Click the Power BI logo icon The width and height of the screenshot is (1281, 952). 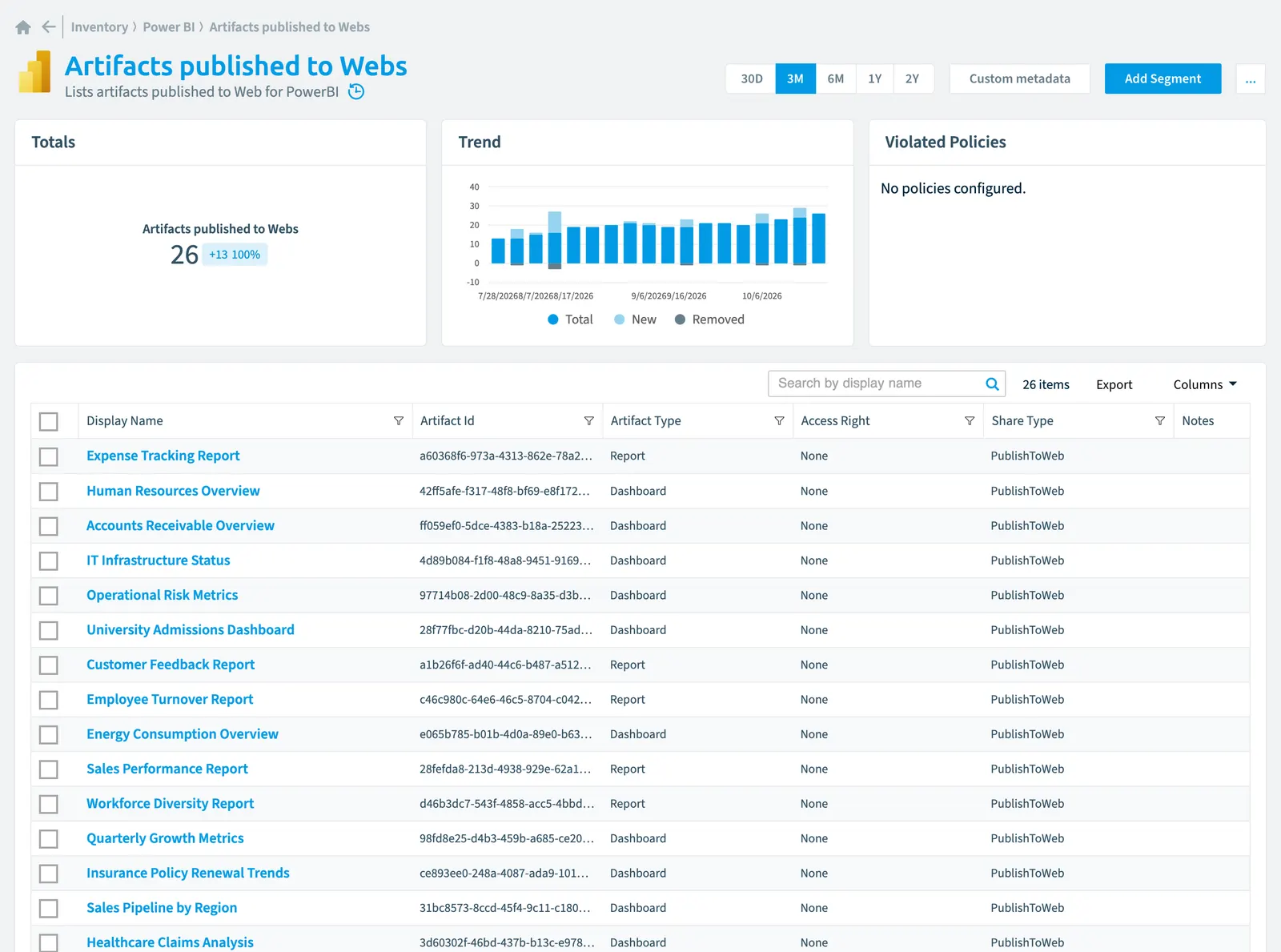tap(35, 71)
